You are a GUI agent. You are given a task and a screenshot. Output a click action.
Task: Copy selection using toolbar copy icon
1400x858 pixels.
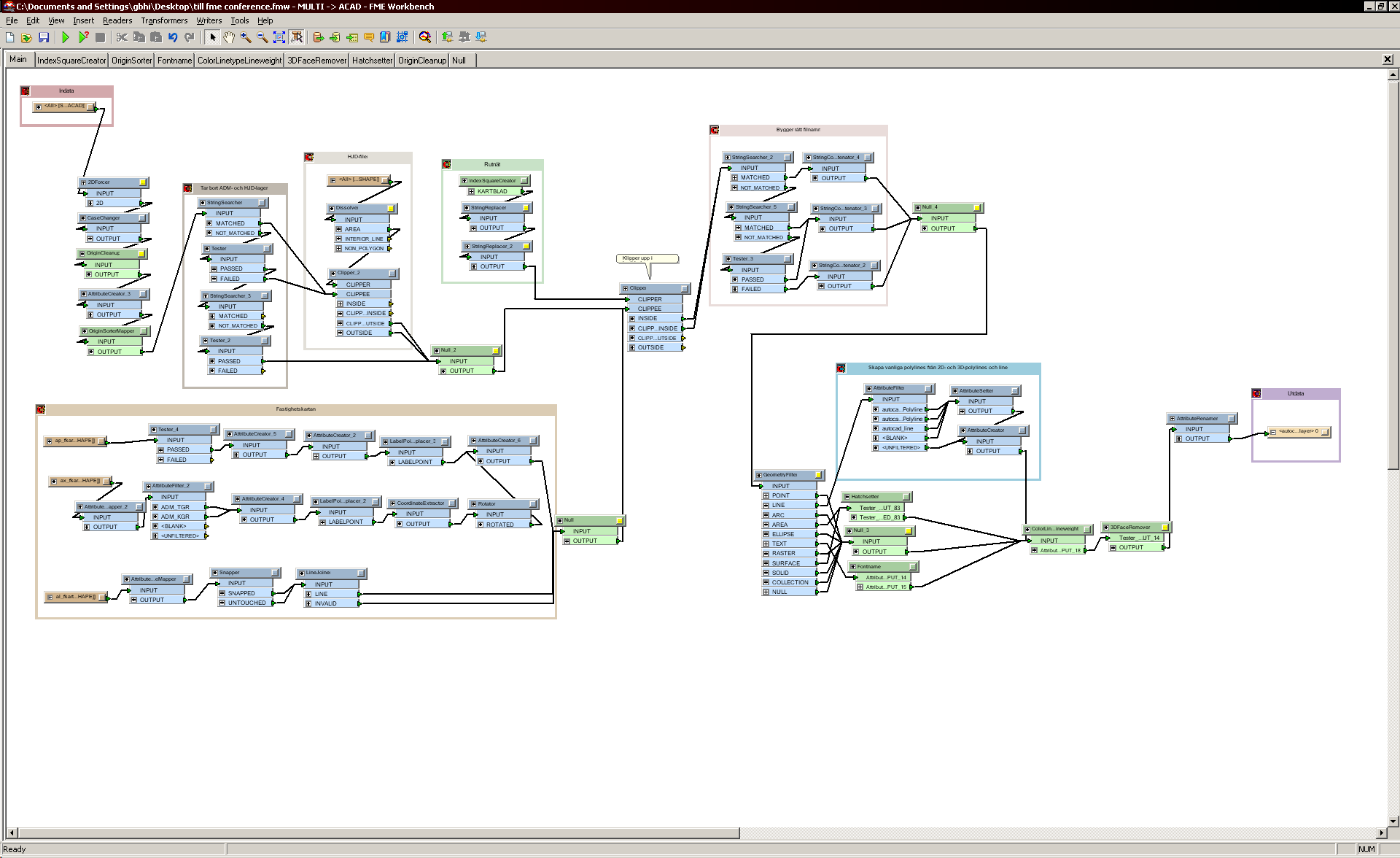point(139,37)
